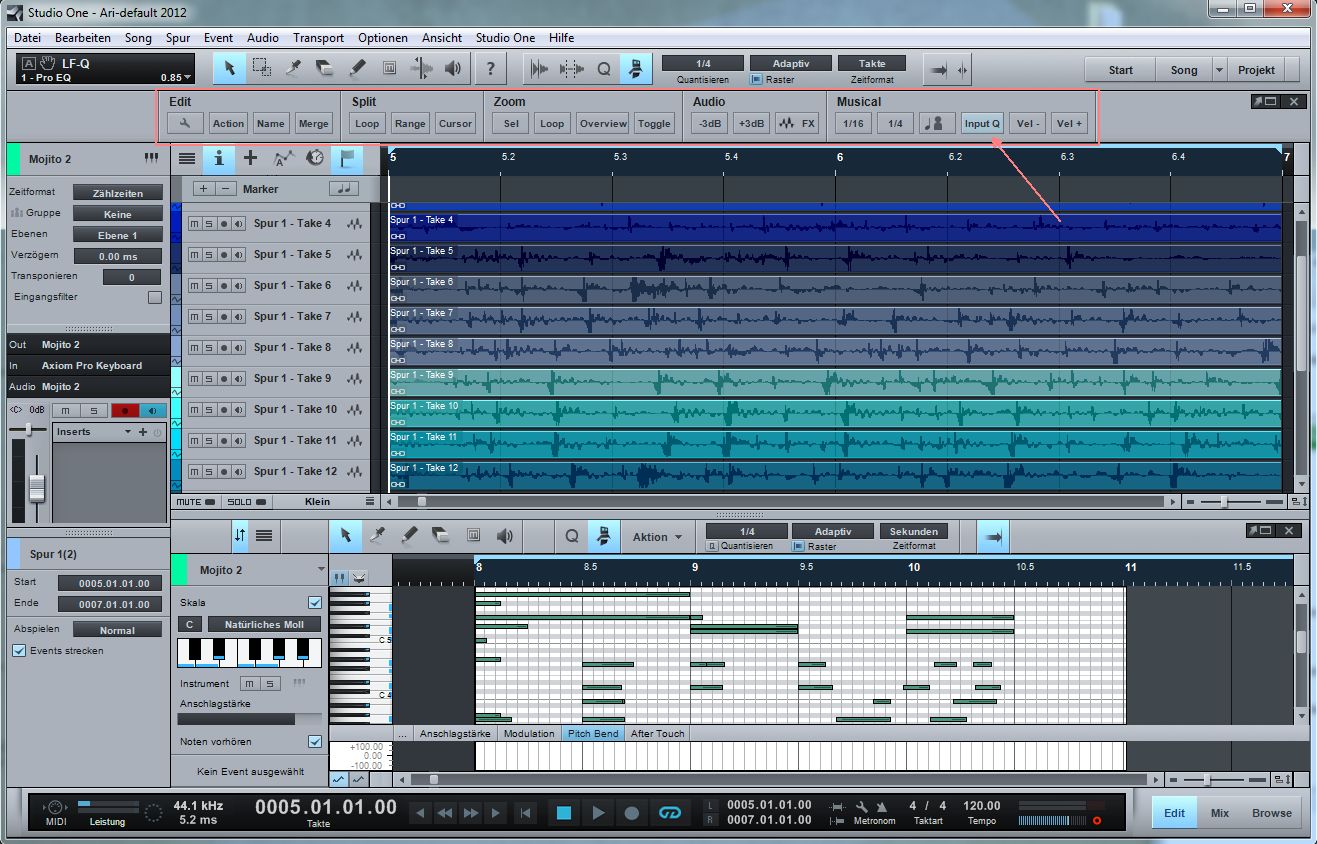
Task: Toggle the Marker track flag icon
Action: click(x=347, y=158)
